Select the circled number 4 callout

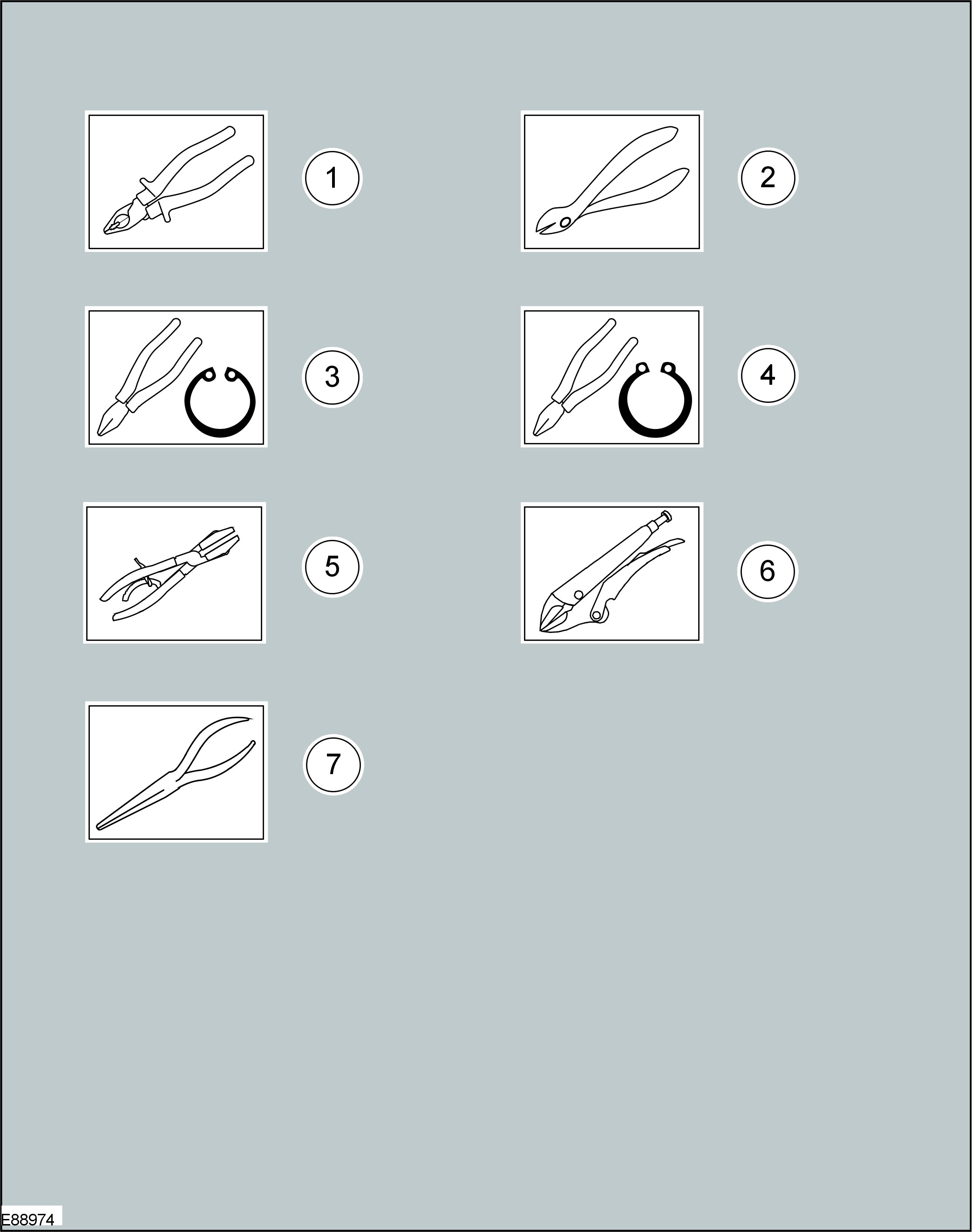pos(768,375)
